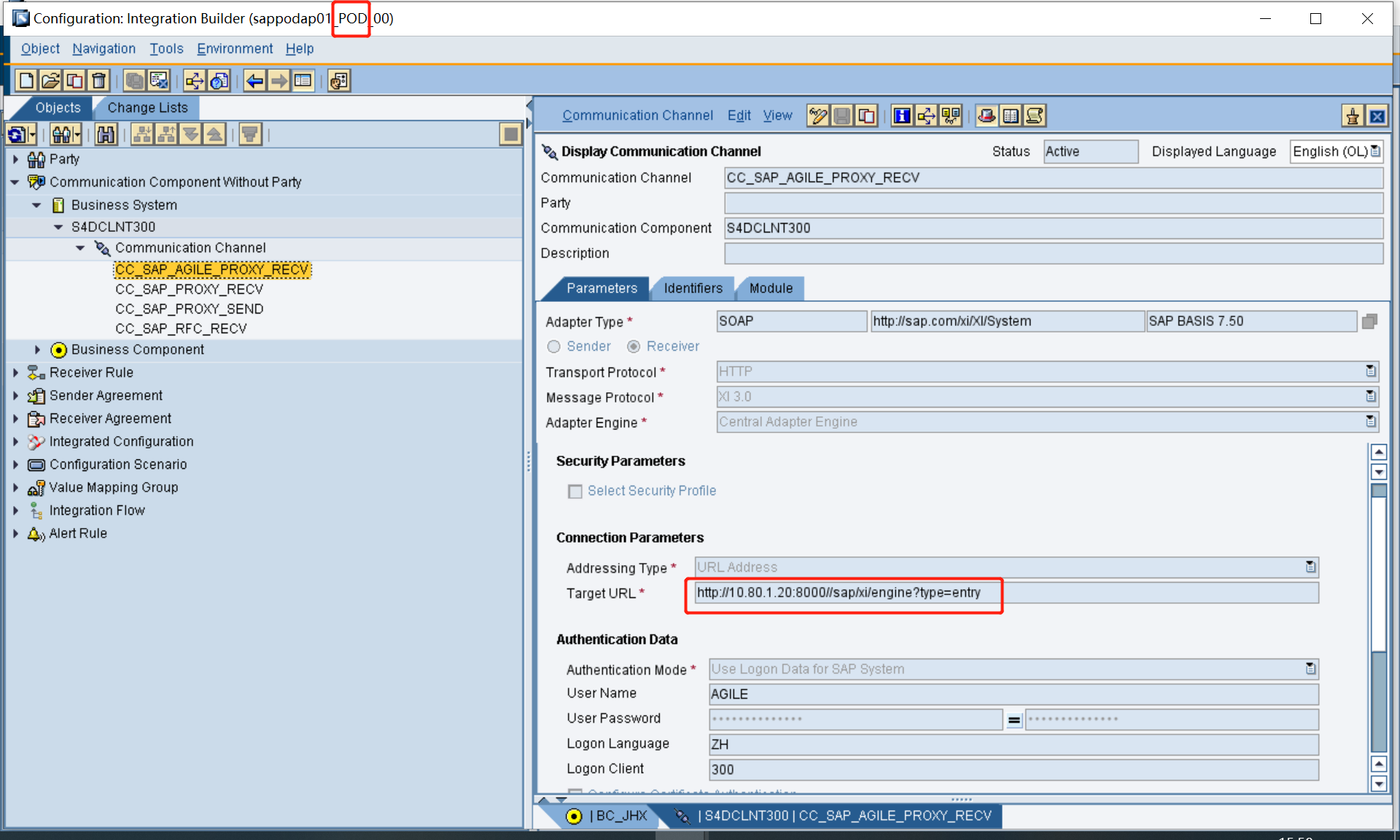The image size is (1400, 840).
Task: Expand the Integrated Configuration node
Action: coord(15,442)
